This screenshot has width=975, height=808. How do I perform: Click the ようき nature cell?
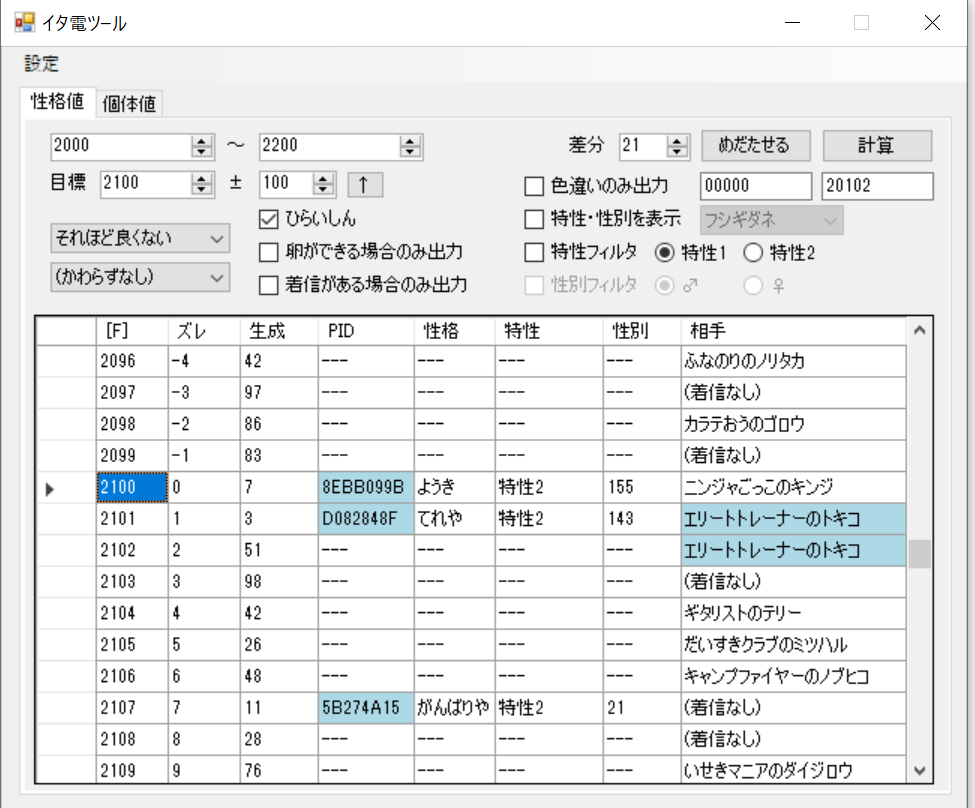[455, 487]
